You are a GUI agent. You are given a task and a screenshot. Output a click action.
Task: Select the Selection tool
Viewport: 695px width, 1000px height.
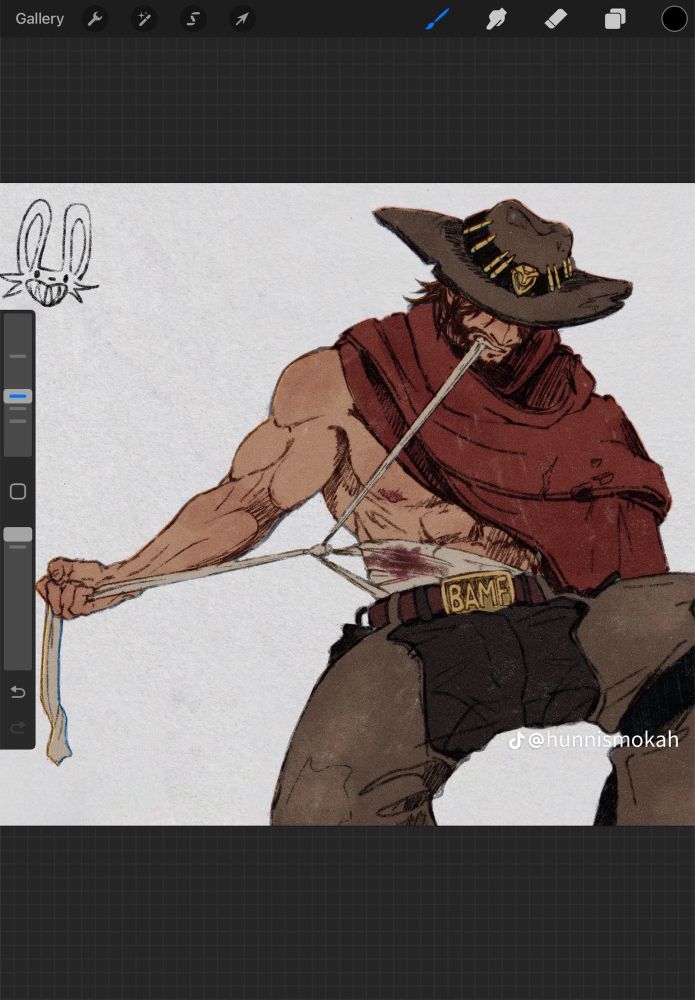193,19
